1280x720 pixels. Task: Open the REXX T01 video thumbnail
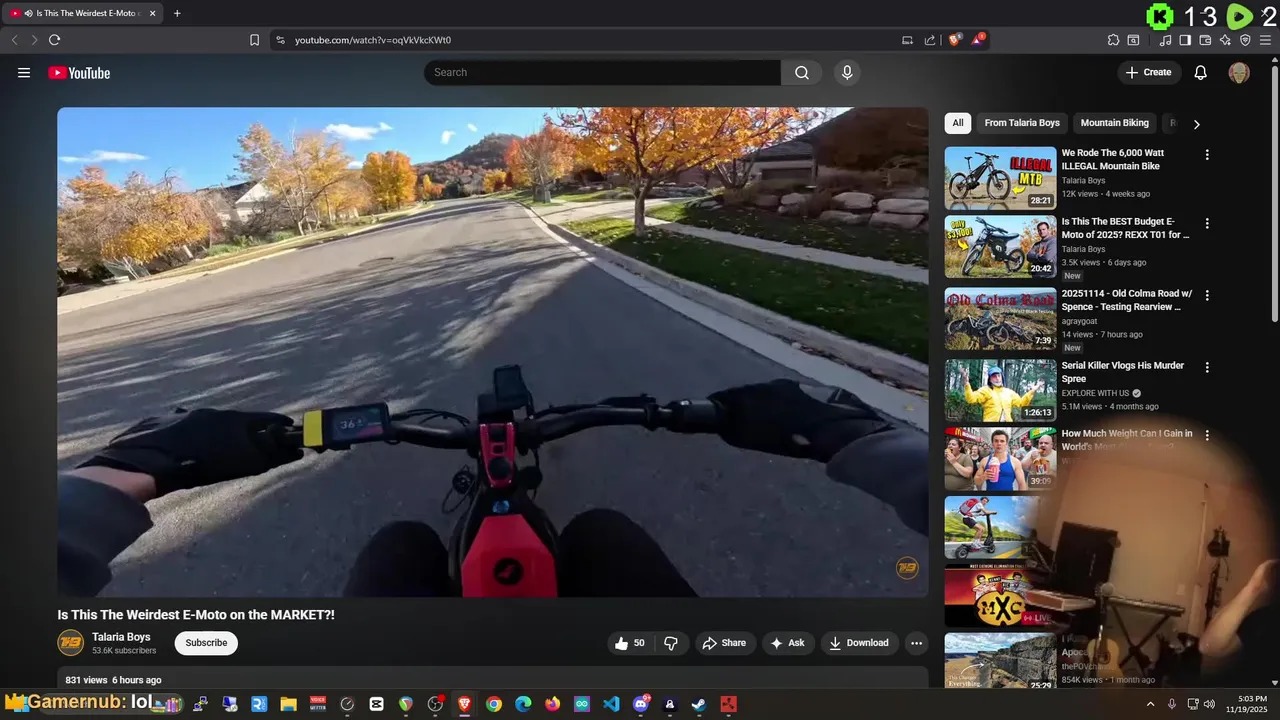click(x=1000, y=246)
